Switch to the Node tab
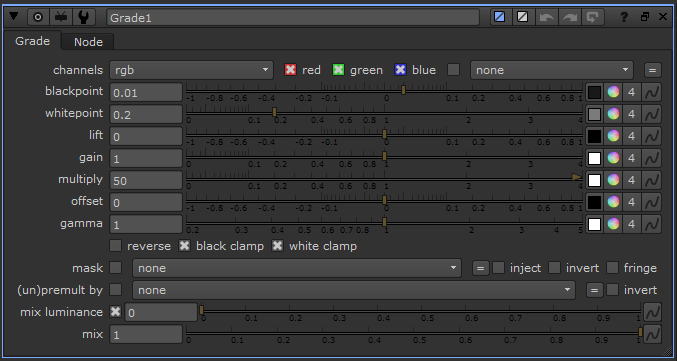677x361 pixels. pos(88,42)
